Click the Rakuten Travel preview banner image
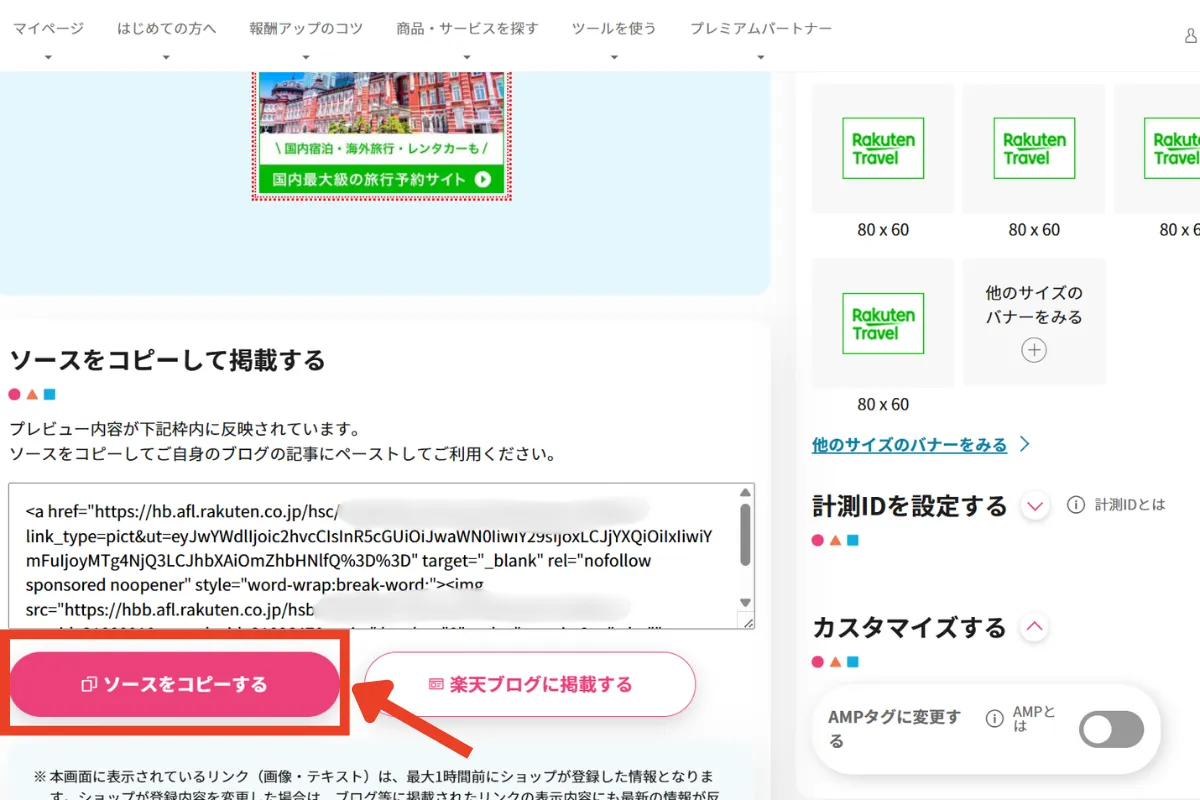This screenshot has width=1200, height=800. [380, 135]
